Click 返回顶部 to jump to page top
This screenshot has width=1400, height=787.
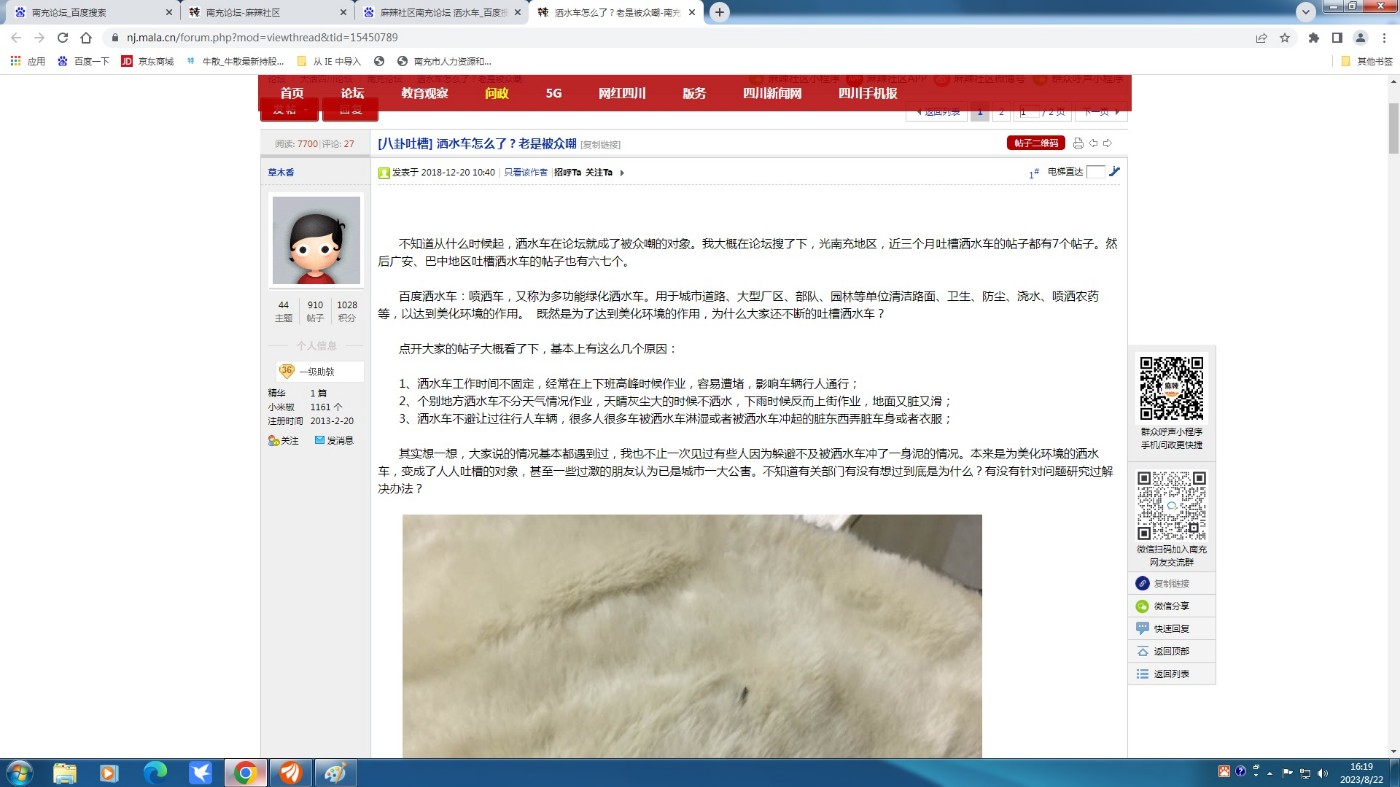pos(1143,651)
